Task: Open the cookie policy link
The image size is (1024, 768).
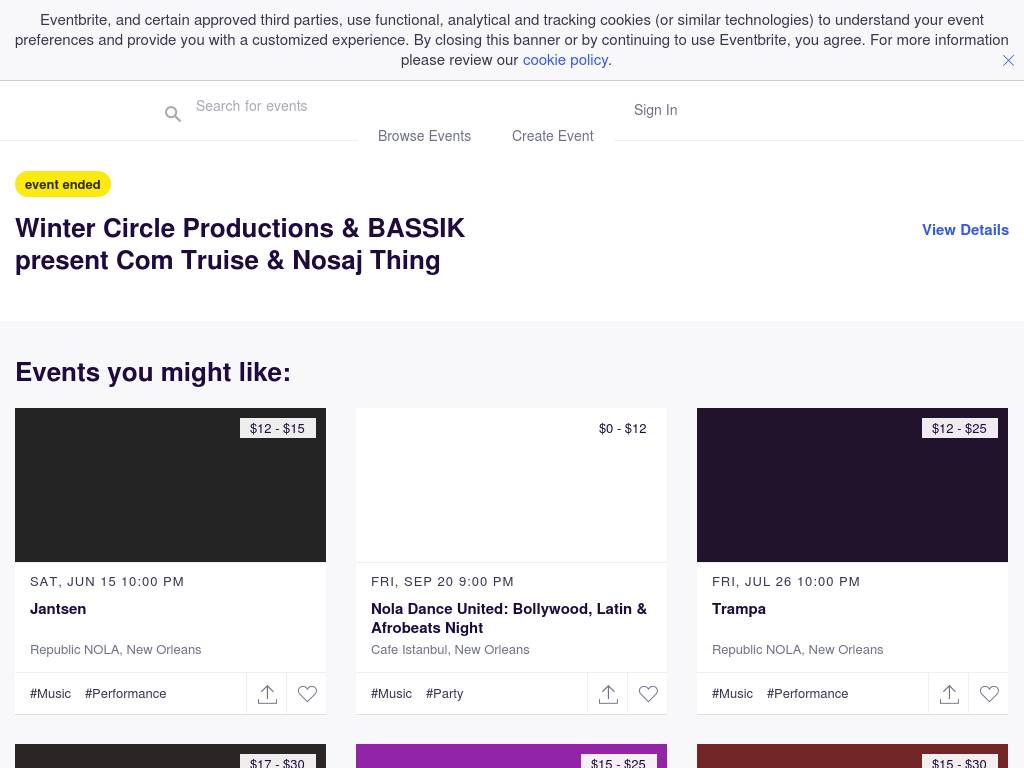Action: click(x=565, y=60)
